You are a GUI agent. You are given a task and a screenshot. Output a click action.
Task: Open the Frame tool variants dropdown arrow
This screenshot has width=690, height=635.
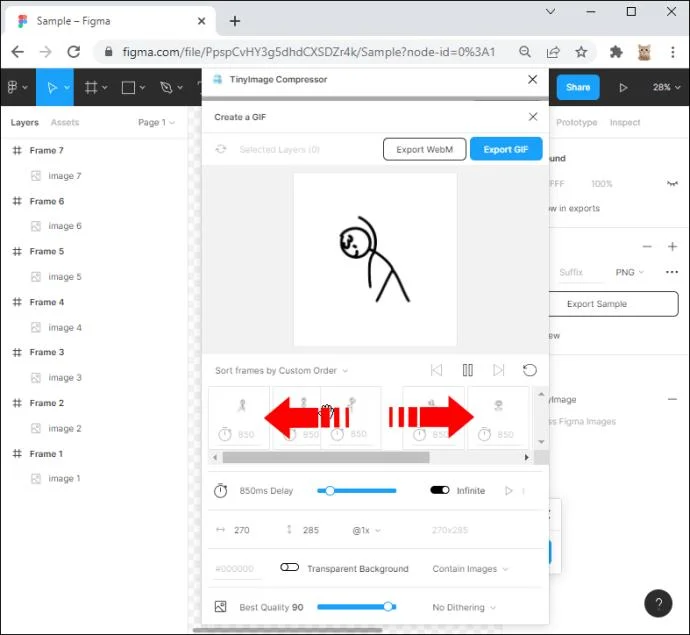click(105, 87)
